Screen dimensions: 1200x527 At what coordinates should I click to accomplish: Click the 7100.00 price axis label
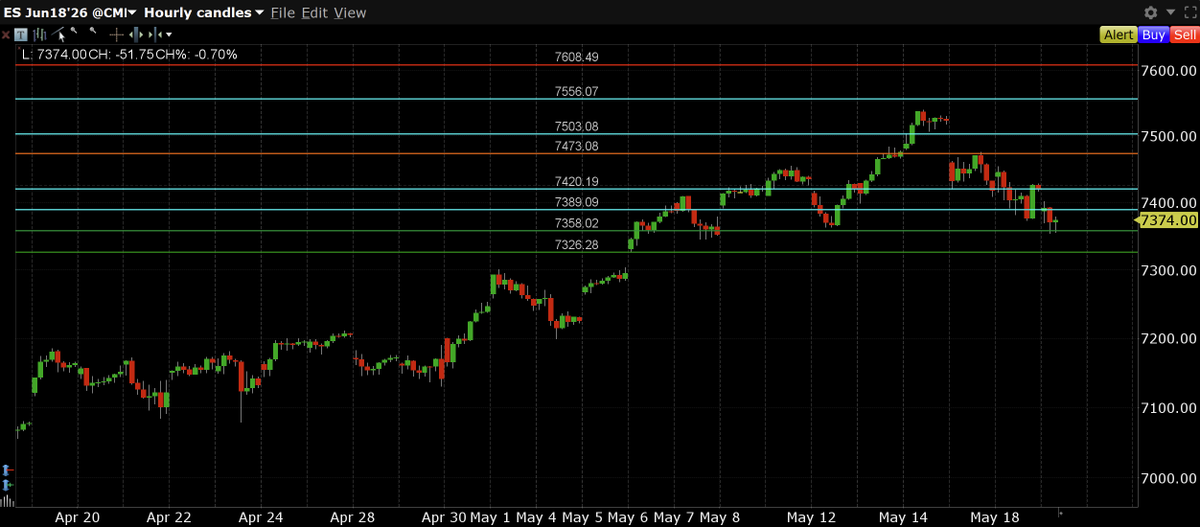tap(1168, 409)
